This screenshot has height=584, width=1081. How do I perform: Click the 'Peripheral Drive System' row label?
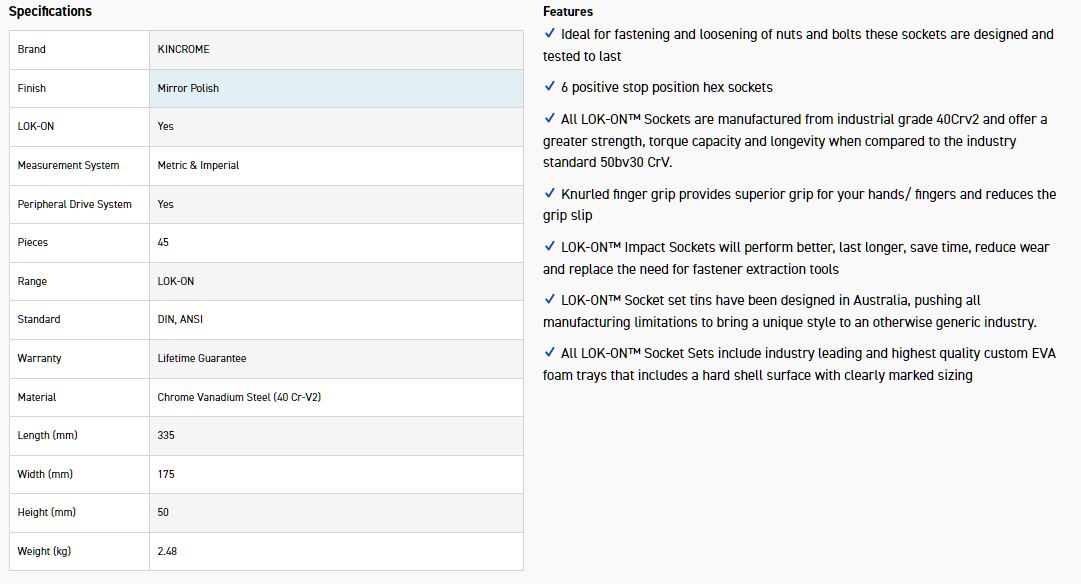coord(74,204)
